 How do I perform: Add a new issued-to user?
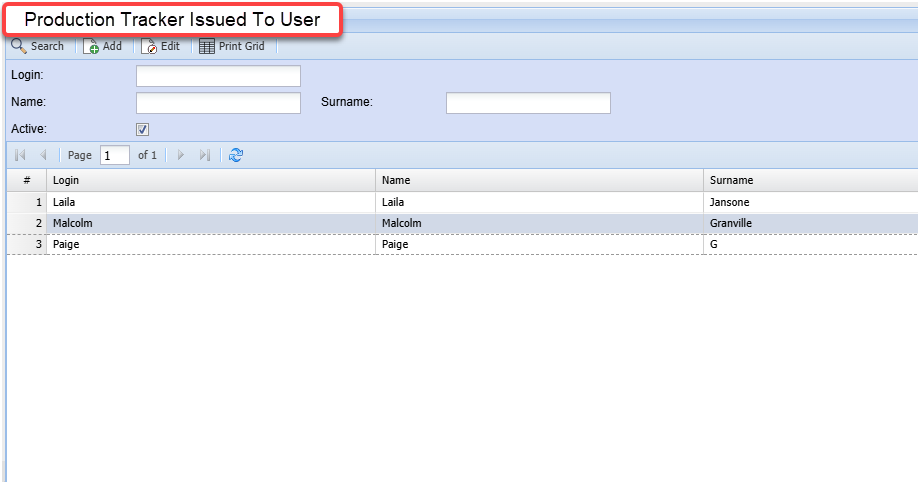click(103, 46)
